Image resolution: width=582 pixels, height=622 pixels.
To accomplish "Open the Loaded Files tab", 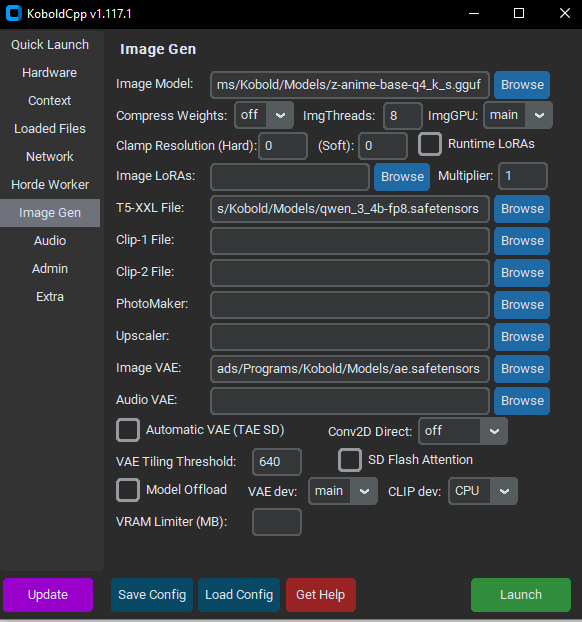I will point(50,129).
